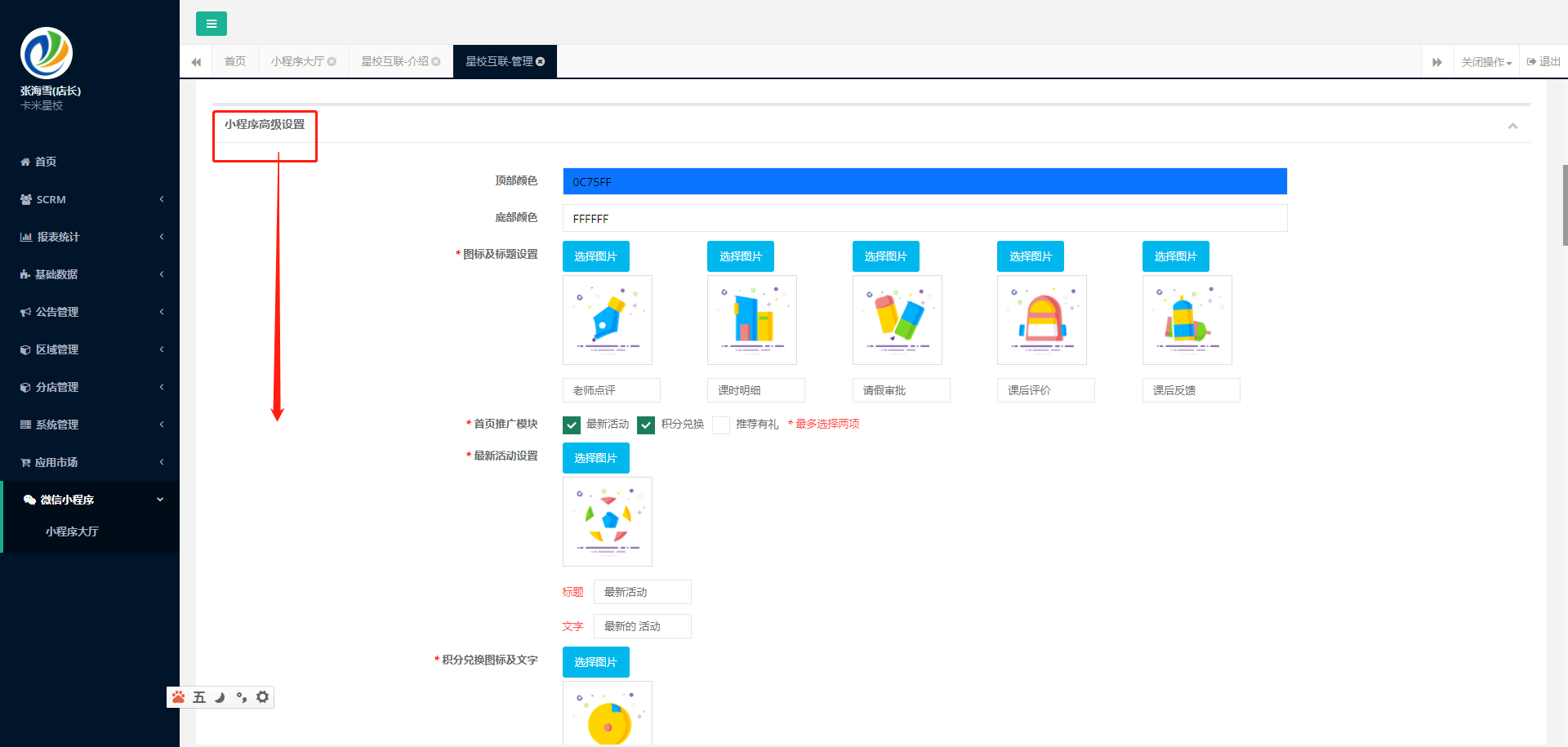Click the user avatar logo in sidebar
Screen dimensions: 1568x747
47,53
